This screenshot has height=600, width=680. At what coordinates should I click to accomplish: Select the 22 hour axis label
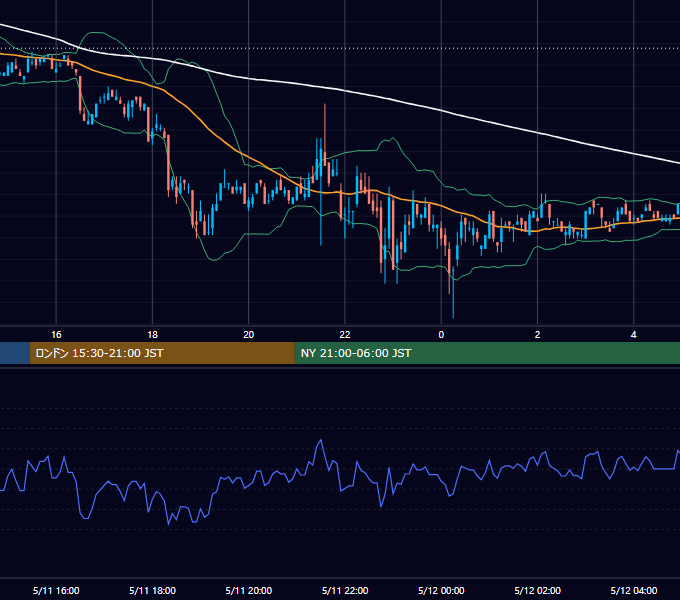tap(345, 335)
